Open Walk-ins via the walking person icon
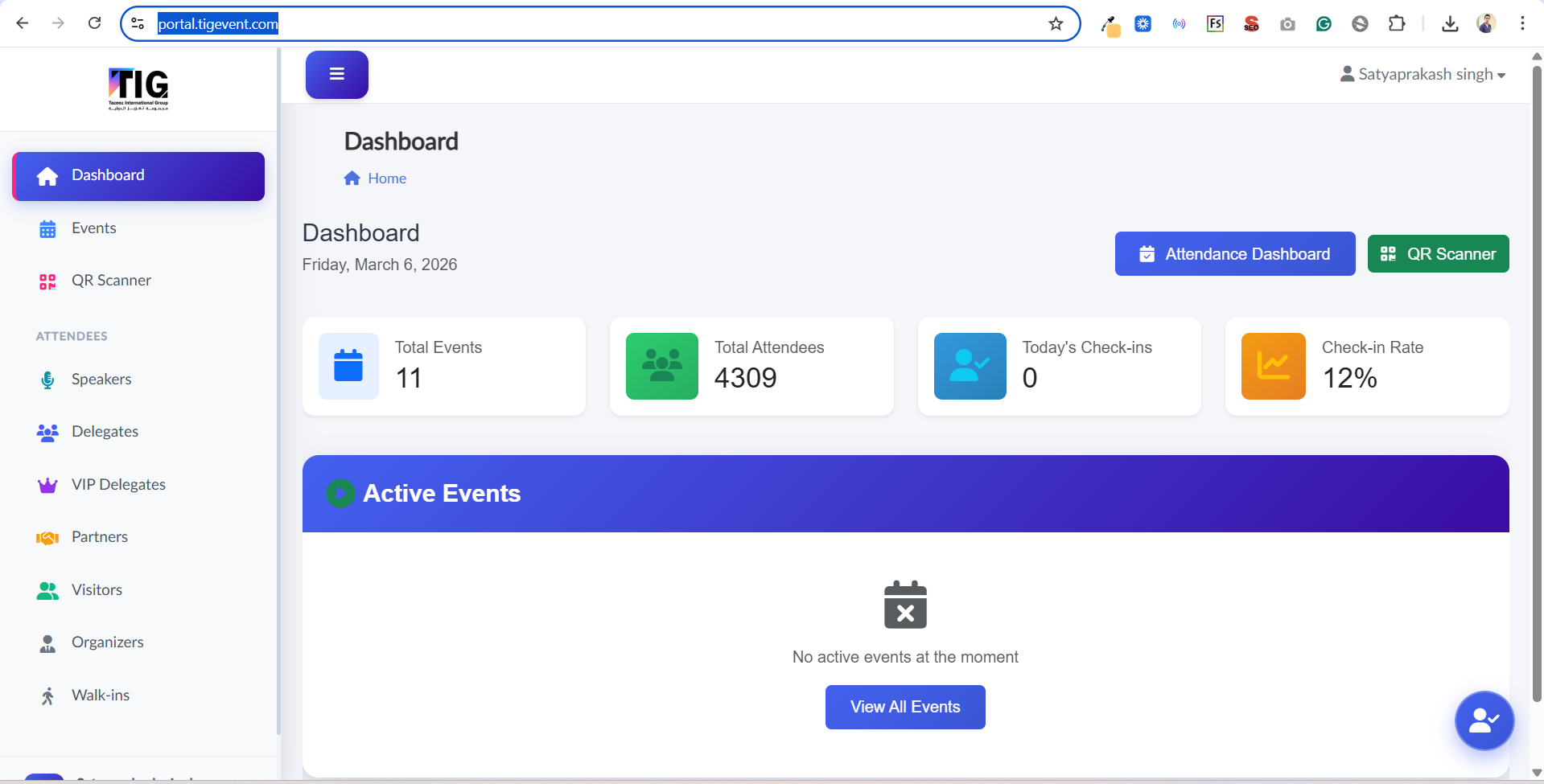Viewport: 1544px width, 784px height. point(47,695)
